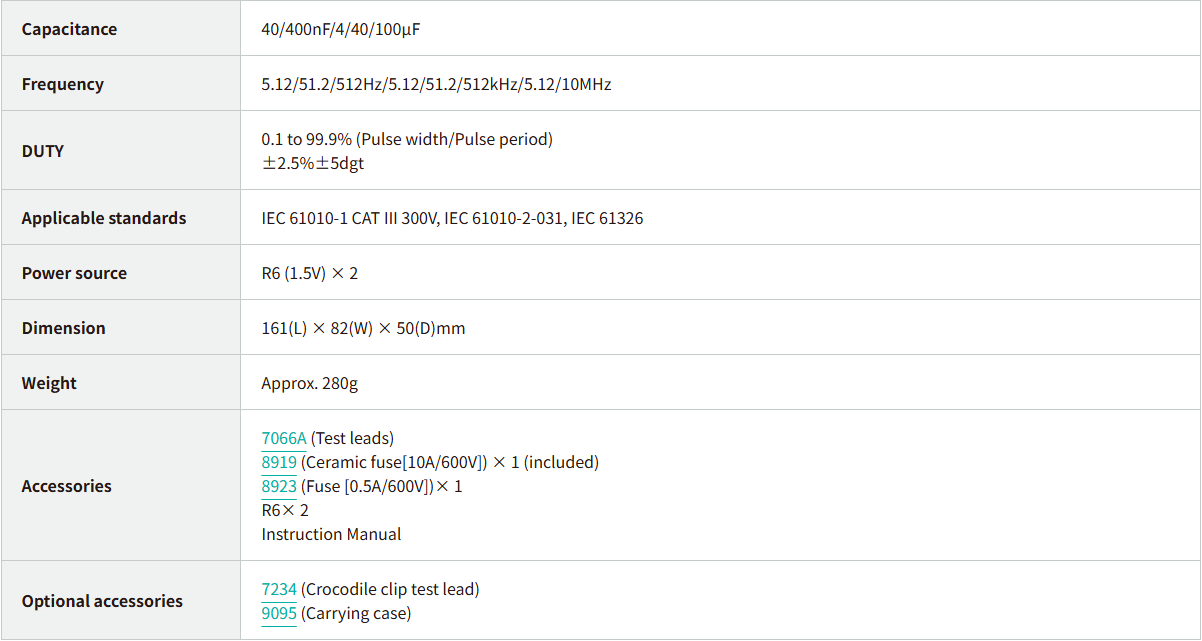Click the frequency ranges value text
The image size is (1202, 641).
(x=436, y=84)
